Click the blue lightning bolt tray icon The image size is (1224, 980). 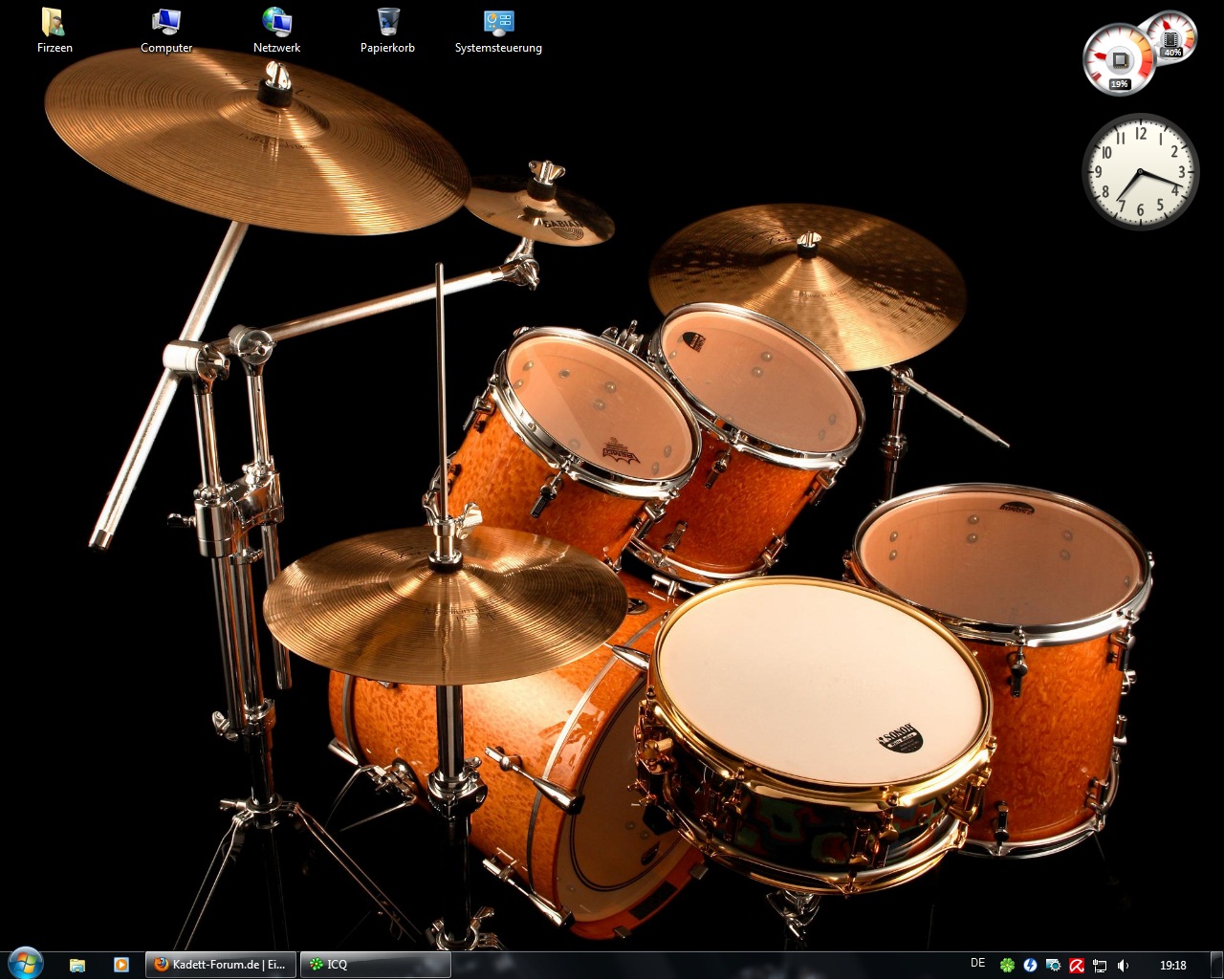click(x=1030, y=966)
